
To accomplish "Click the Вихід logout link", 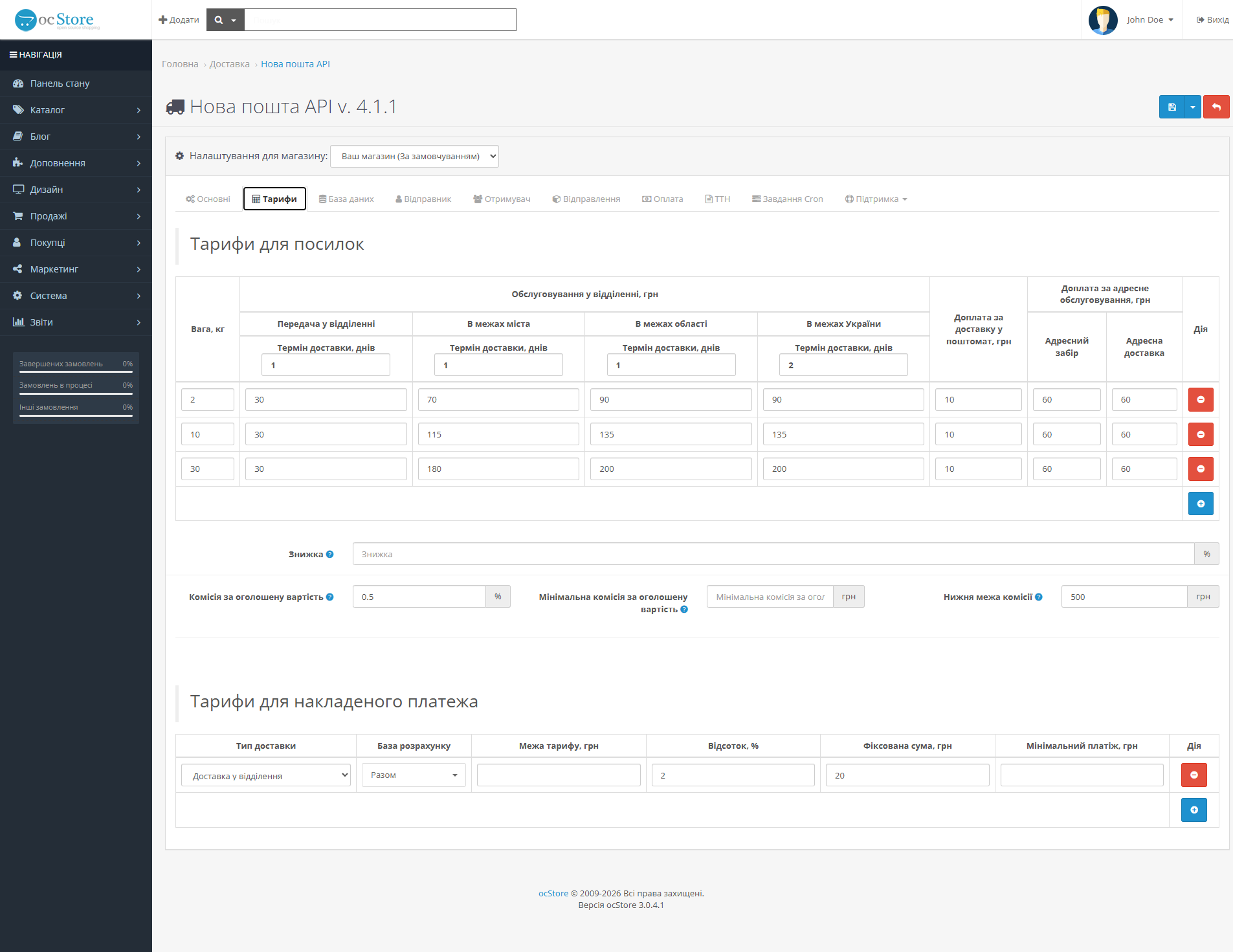I will tap(1212, 20).
